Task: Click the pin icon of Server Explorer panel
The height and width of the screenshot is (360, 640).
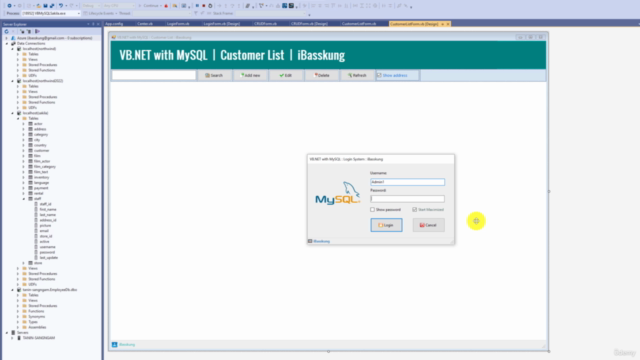Action: click(x=93, y=24)
